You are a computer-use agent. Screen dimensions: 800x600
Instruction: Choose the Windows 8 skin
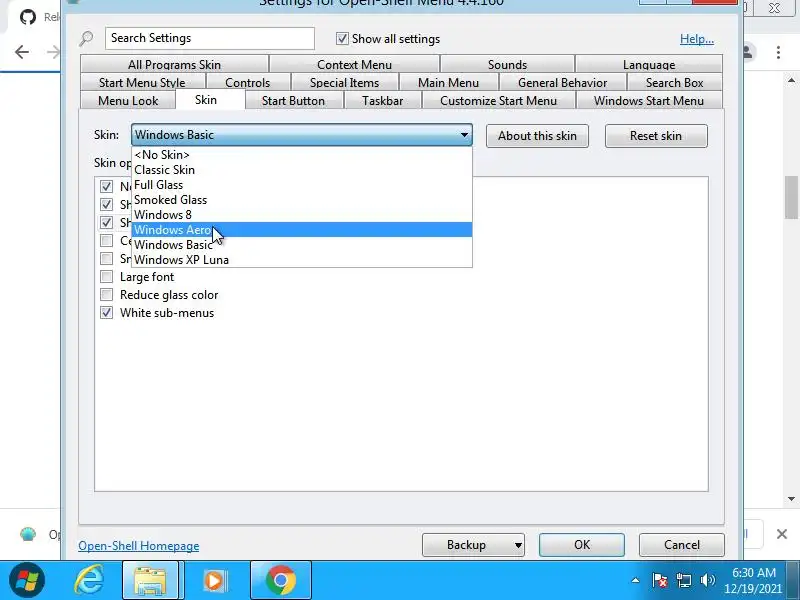click(x=302, y=215)
